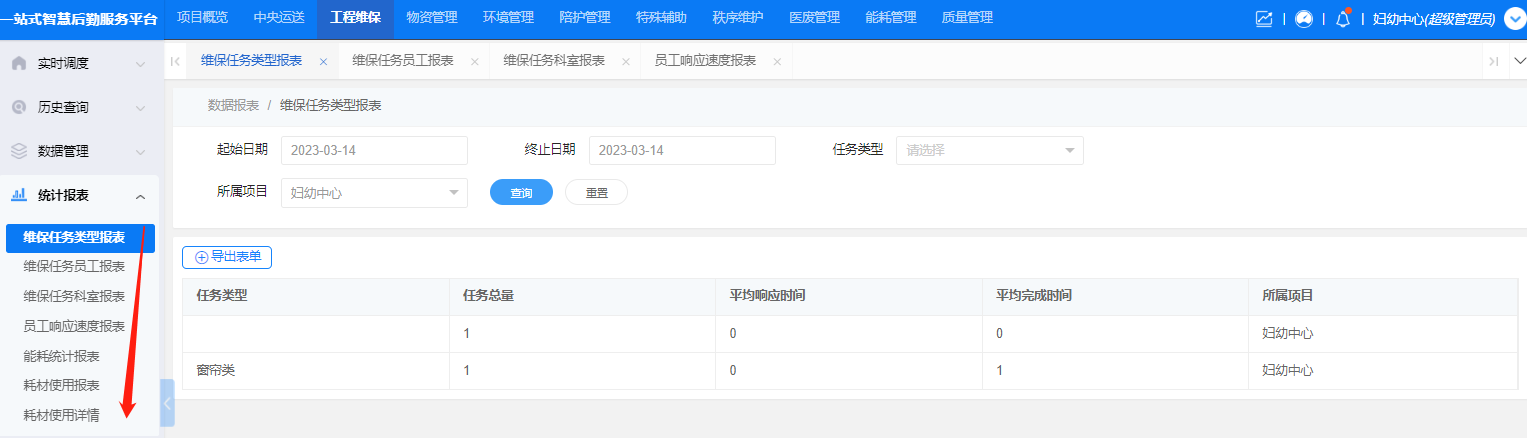This screenshot has height=438, width=1527.
Task: Click 妇幼中心(超级管理员) user label
Action: pos(1434,19)
